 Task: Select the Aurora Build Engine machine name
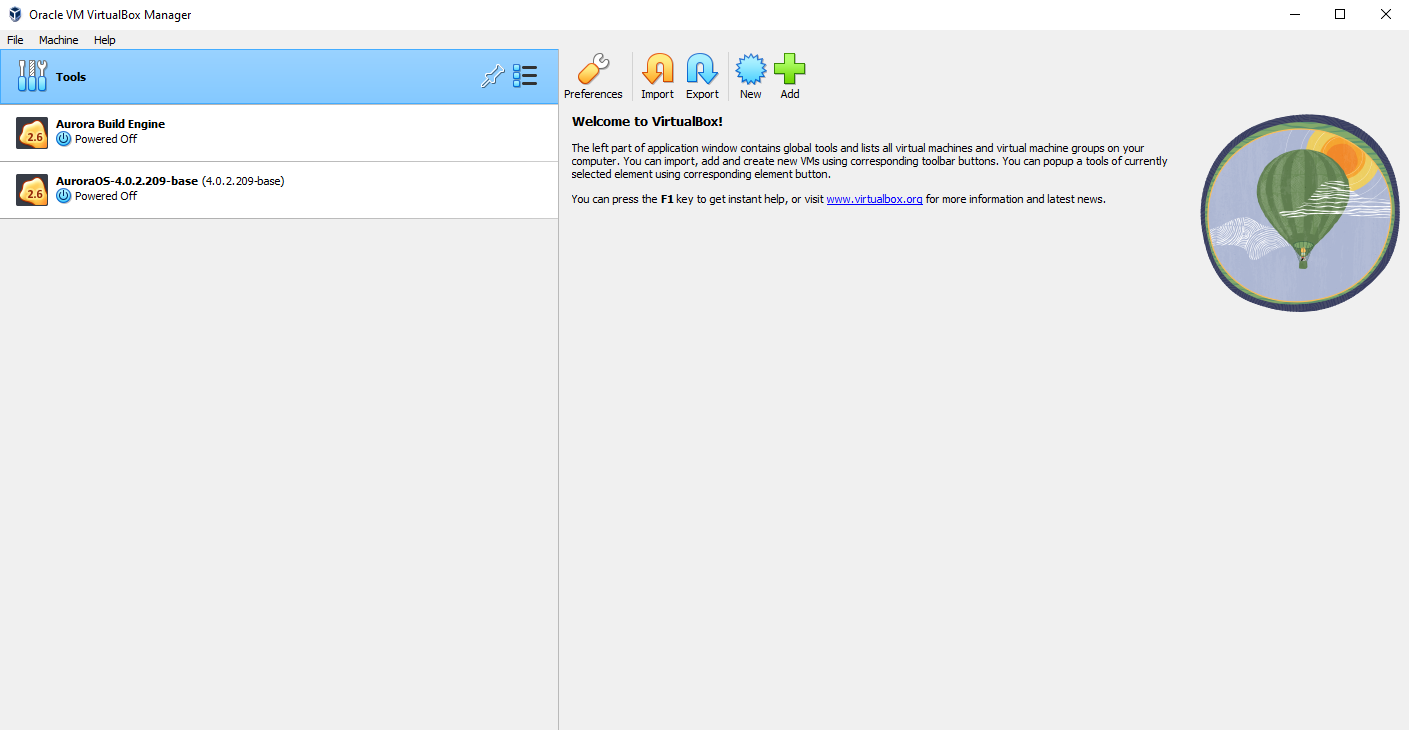[110, 124]
